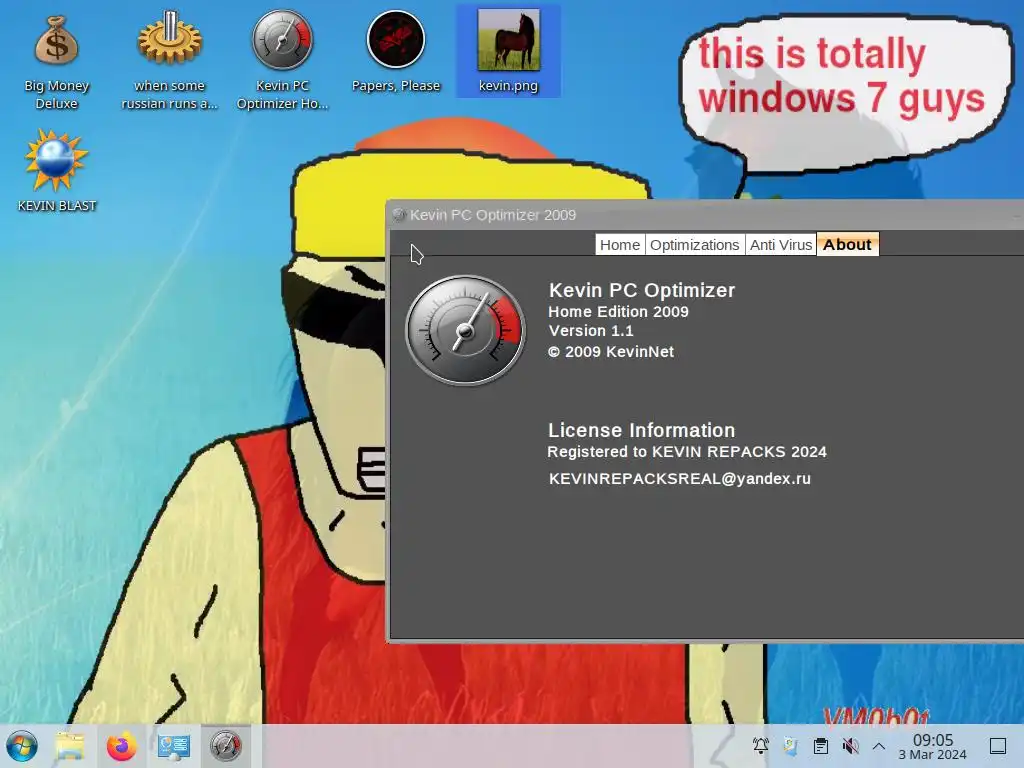Click the 'Version 1.1' text

pos(591,331)
